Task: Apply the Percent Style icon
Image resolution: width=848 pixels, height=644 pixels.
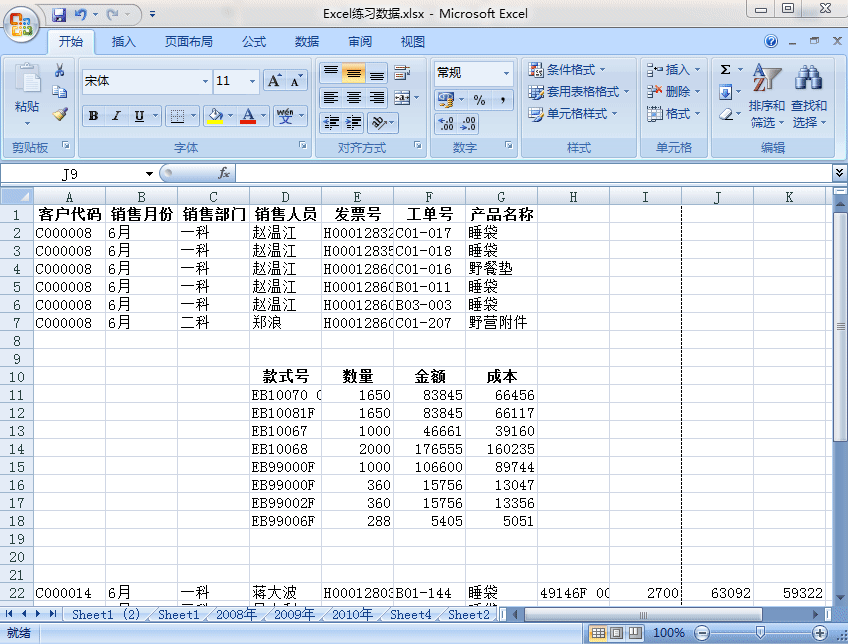Action: (479, 100)
